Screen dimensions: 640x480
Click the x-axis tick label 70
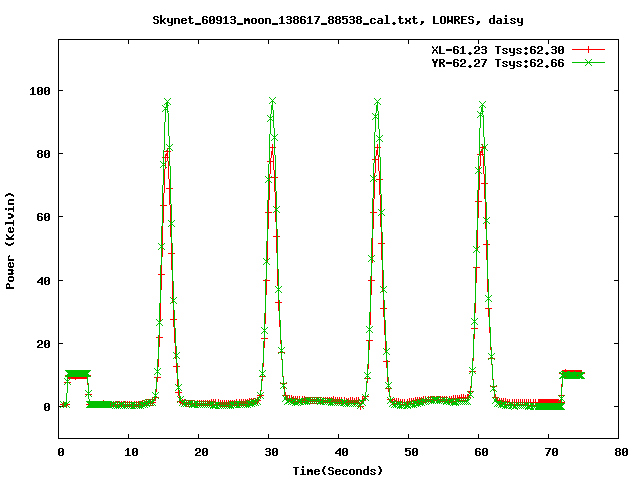(x=551, y=452)
